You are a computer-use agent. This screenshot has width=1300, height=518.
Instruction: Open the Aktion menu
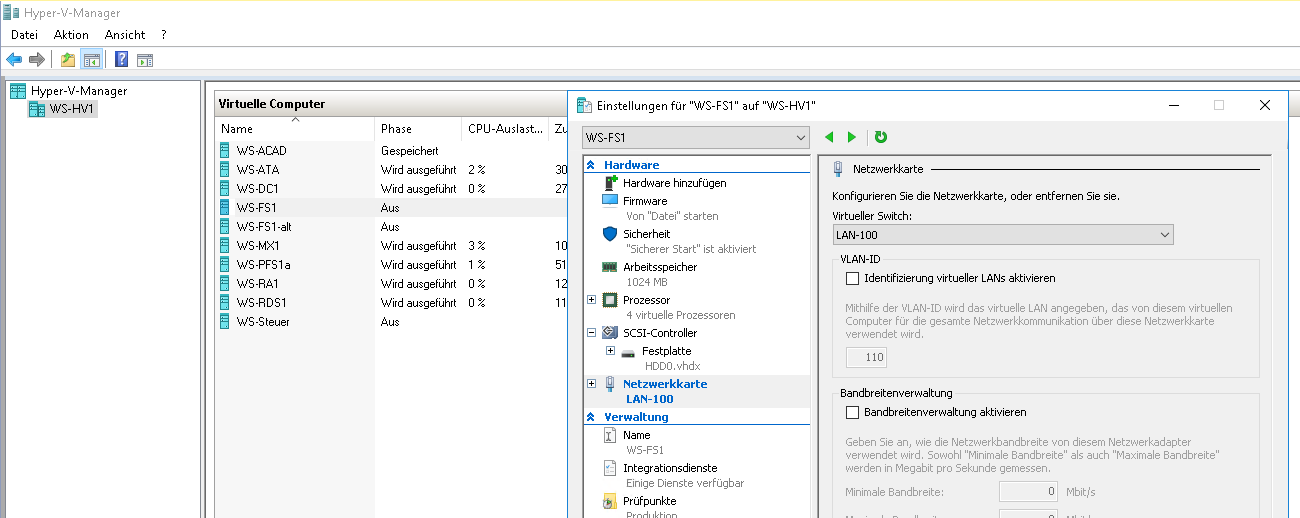[x=71, y=35]
